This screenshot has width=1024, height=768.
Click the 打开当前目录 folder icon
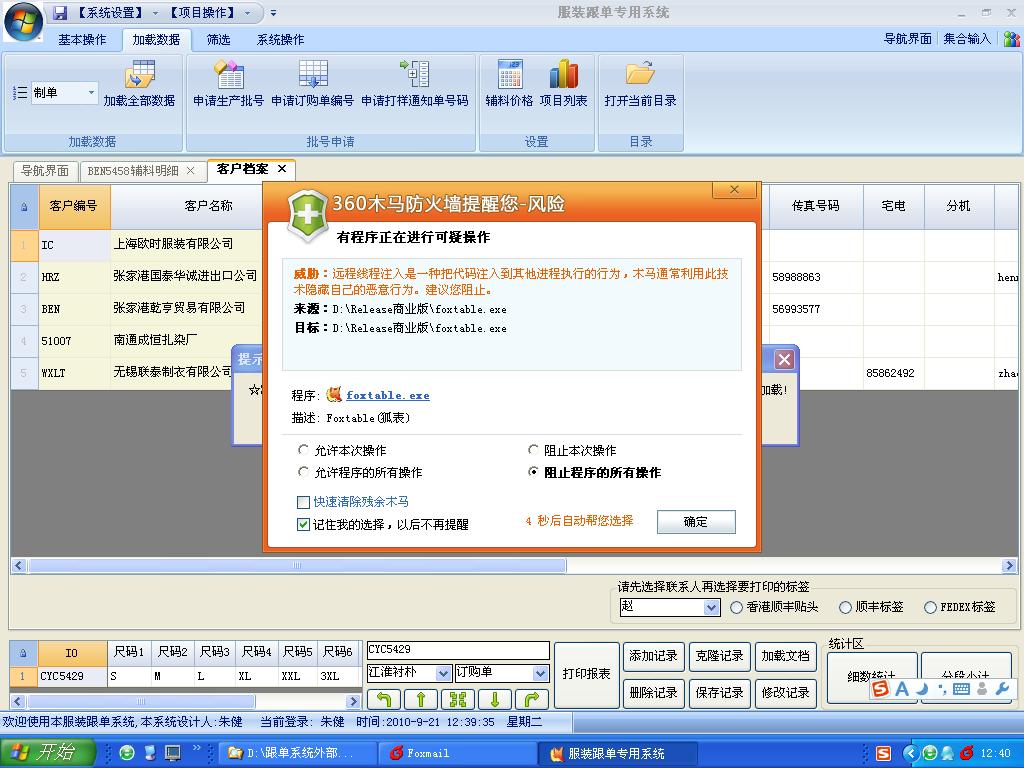click(640, 73)
